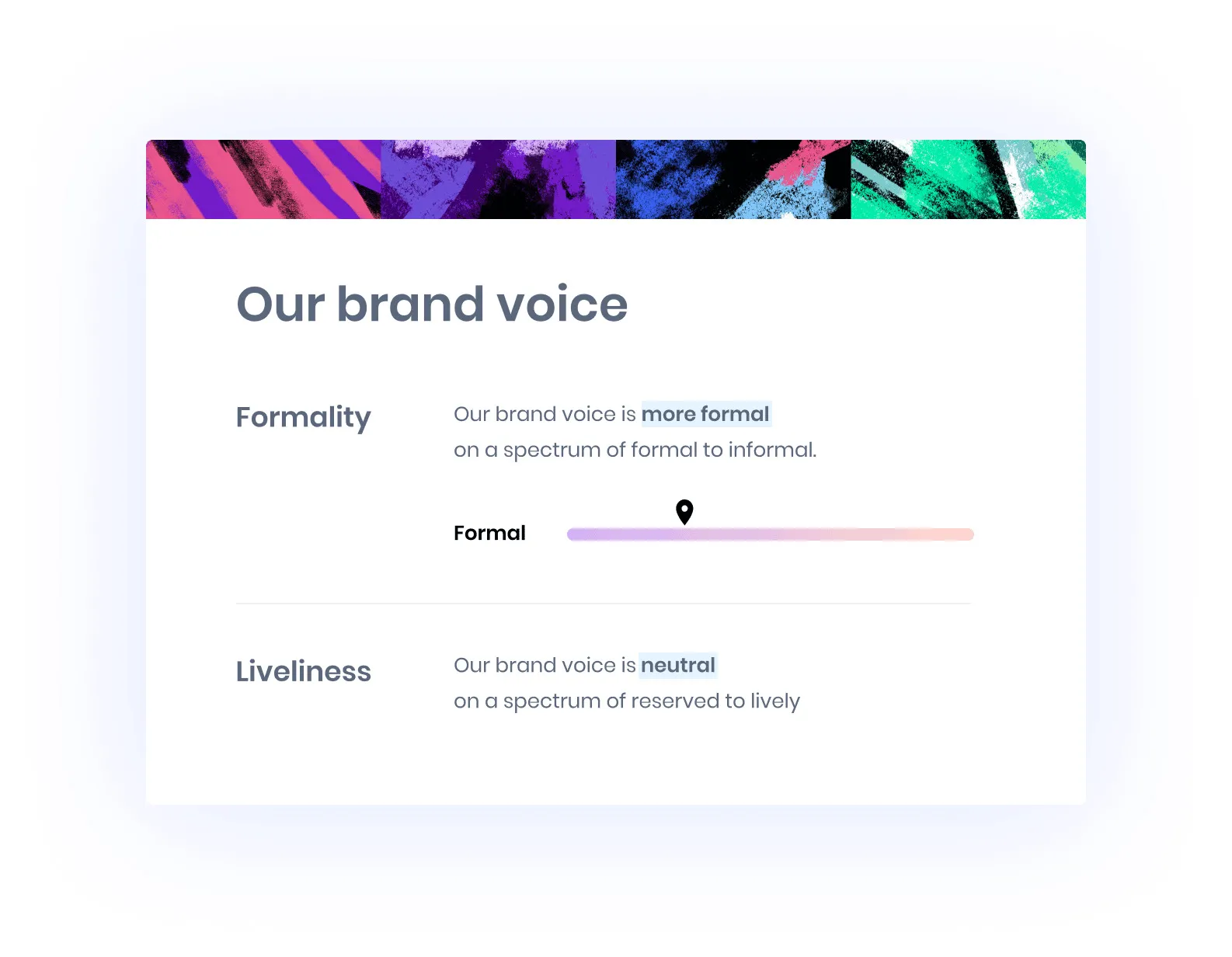Click the 'Our brand voice' heading
The image size is (1232, 957).
(x=432, y=304)
